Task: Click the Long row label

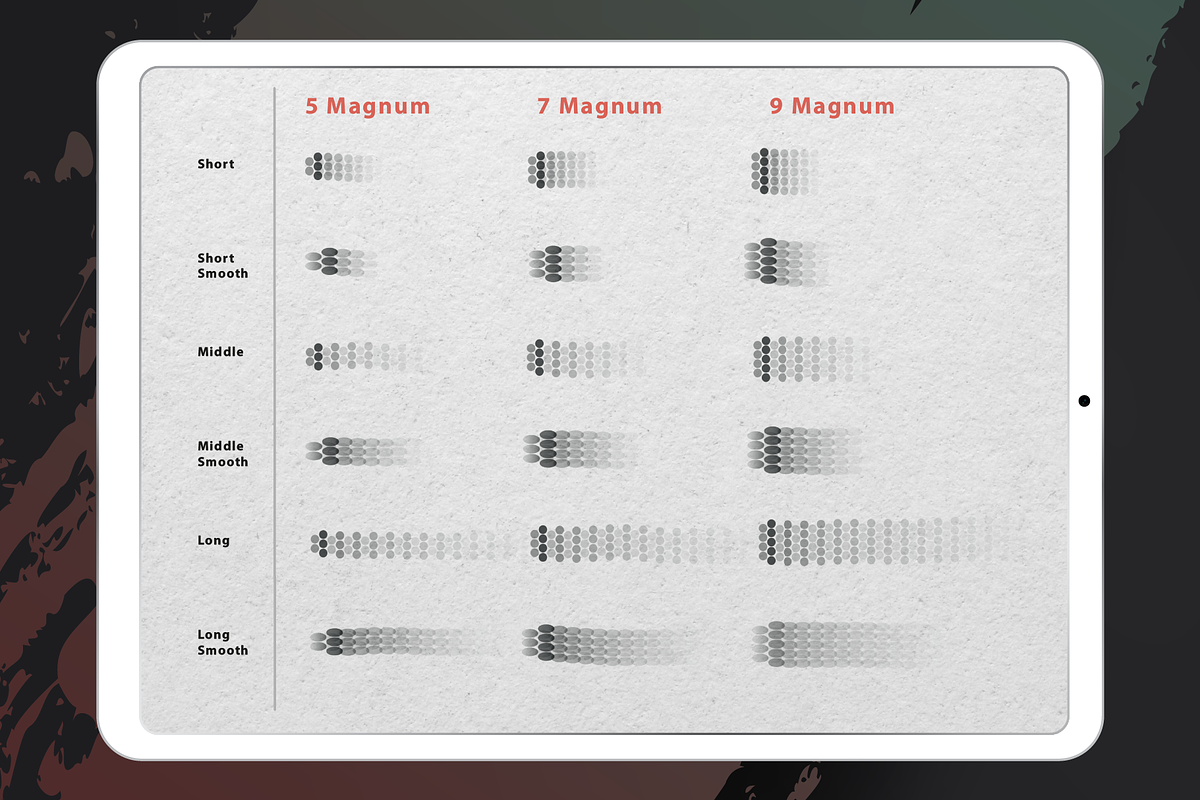Action: [x=214, y=541]
